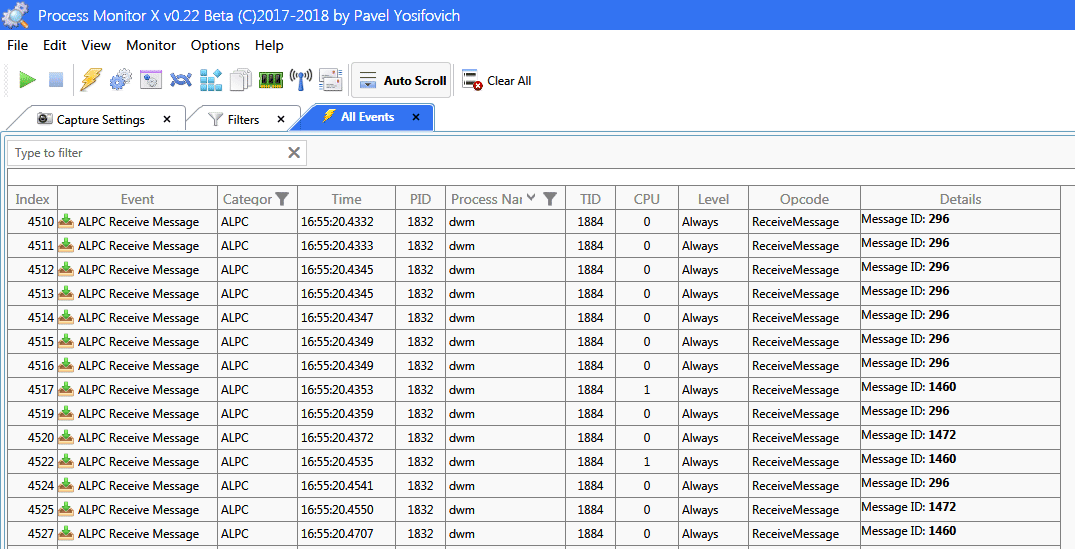Click the memory chip icon in toolbar
The image size is (1075, 549).
pyautogui.click(x=271, y=80)
